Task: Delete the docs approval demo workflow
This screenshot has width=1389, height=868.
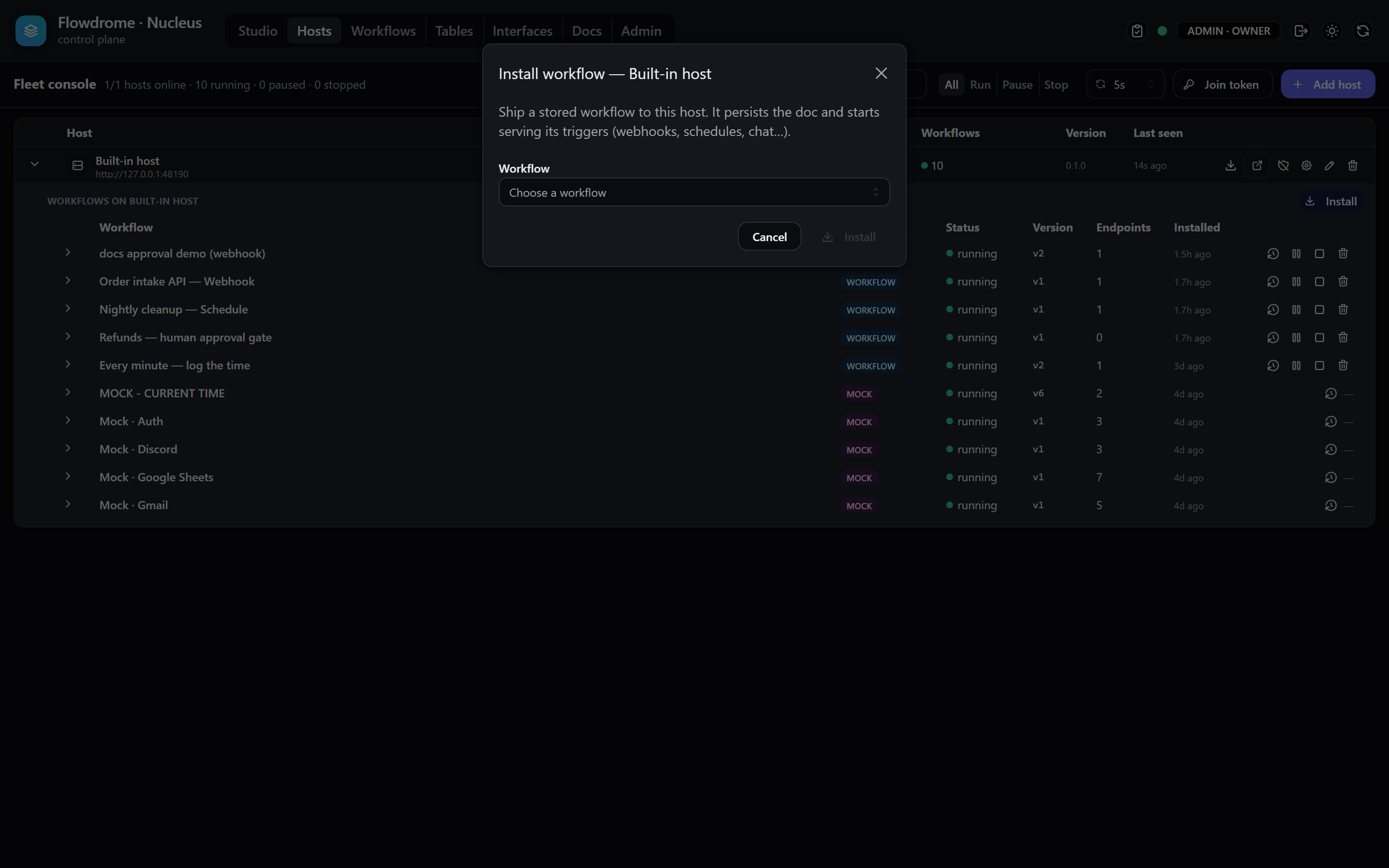Action: tap(1343, 254)
